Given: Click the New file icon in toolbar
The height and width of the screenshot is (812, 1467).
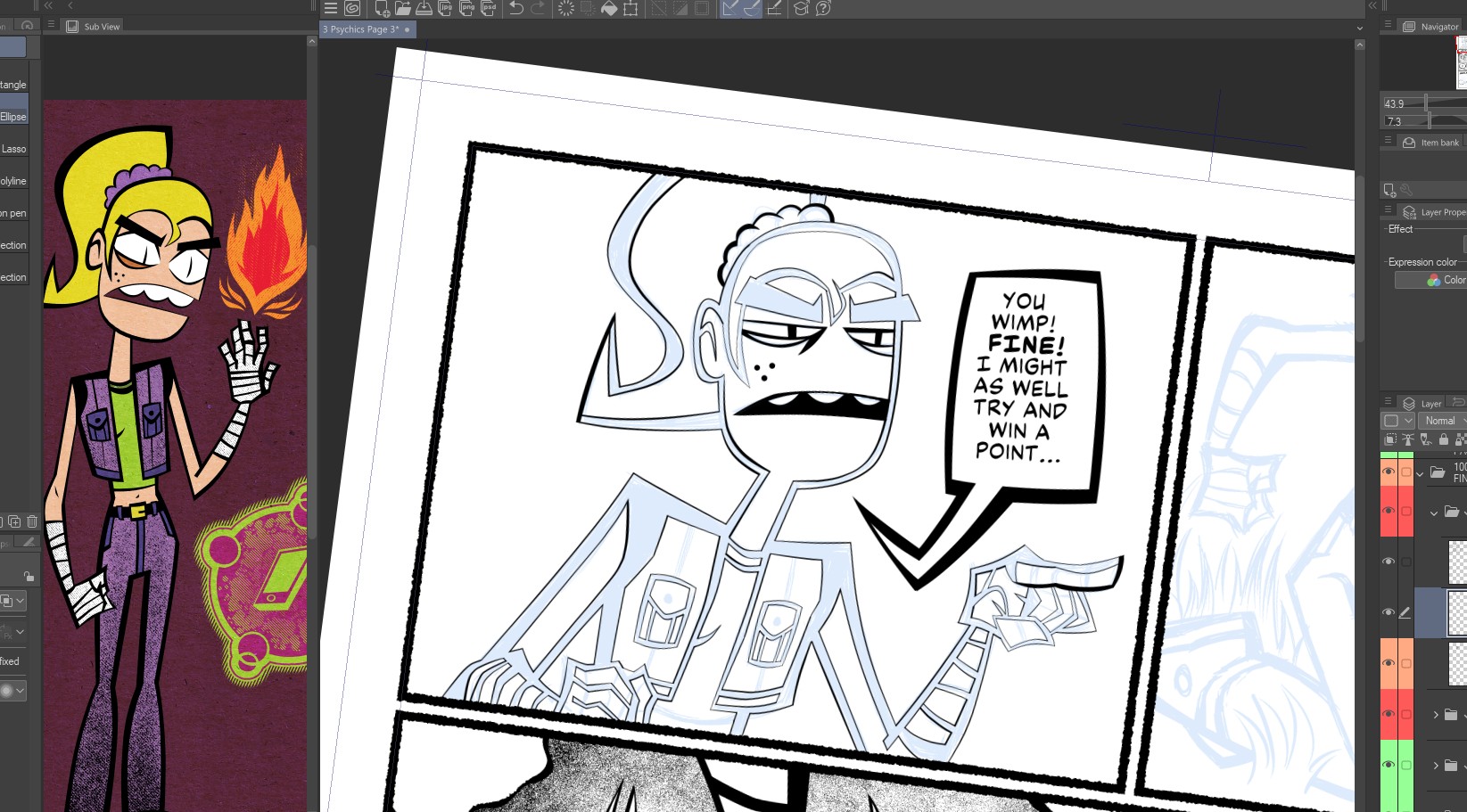Looking at the screenshot, I should (382, 9).
